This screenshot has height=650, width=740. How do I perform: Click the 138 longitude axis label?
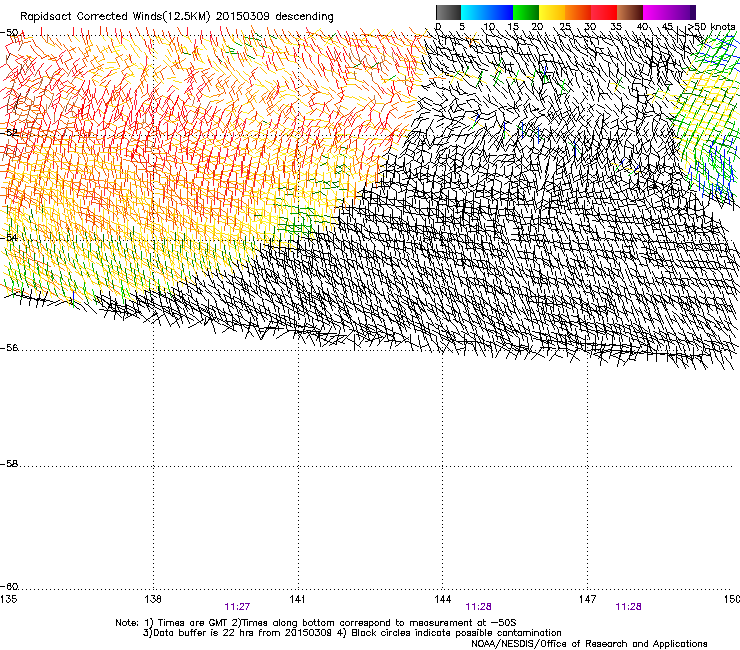[153, 599]
